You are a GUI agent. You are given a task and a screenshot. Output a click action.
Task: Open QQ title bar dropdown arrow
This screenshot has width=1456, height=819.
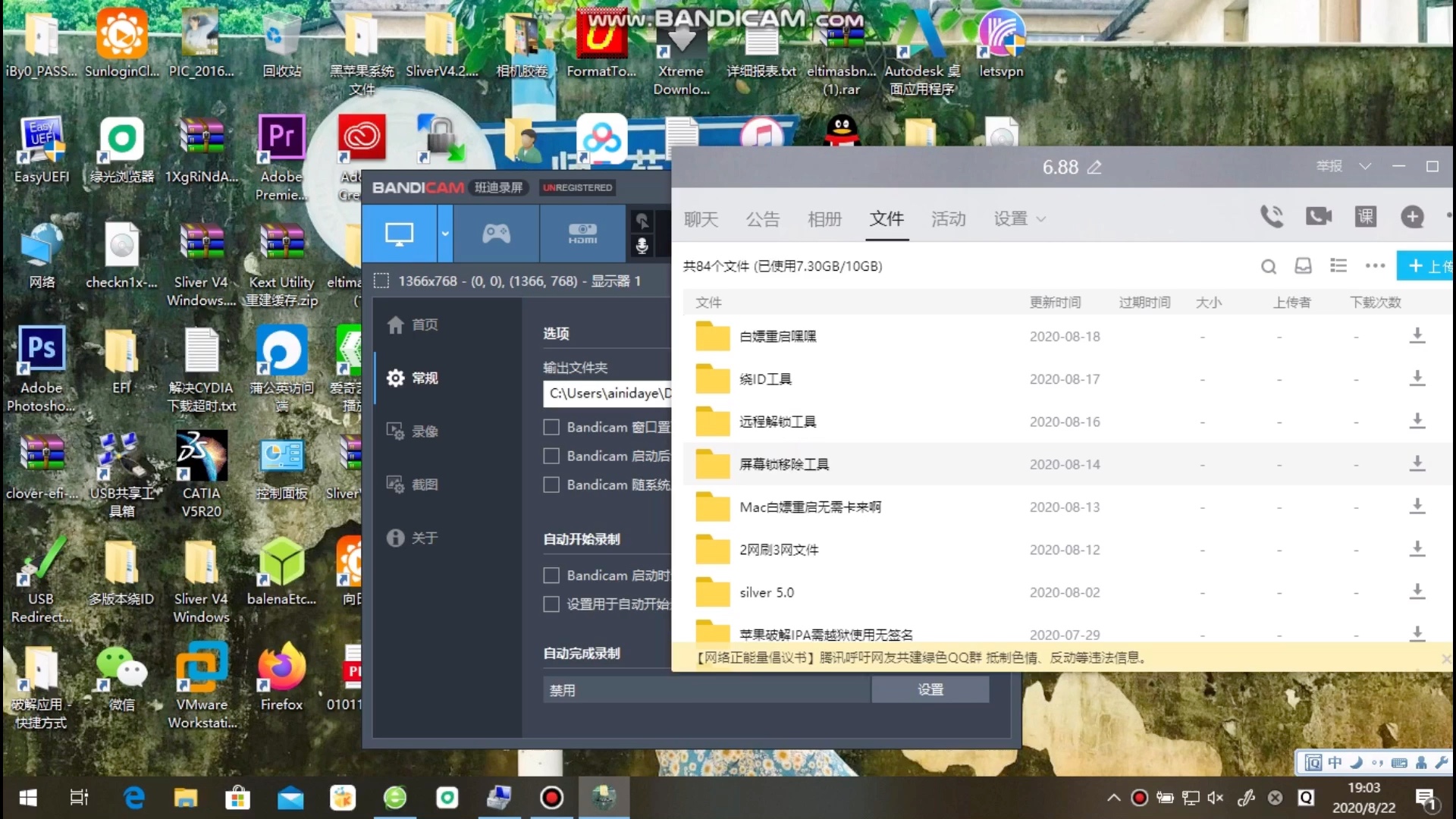tap(1365, 166)
